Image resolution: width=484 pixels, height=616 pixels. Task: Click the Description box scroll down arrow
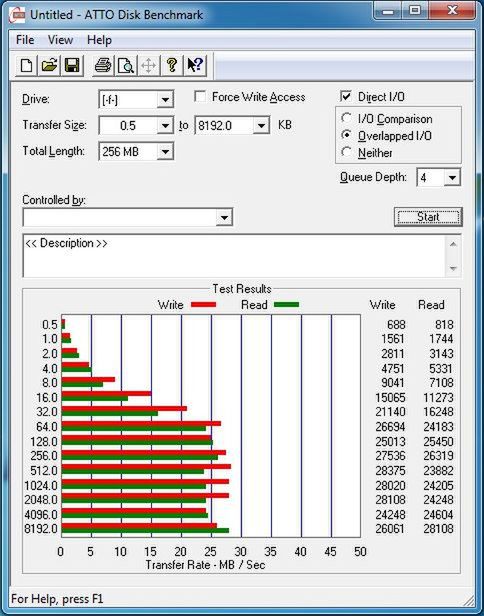(x=453, y=269)
